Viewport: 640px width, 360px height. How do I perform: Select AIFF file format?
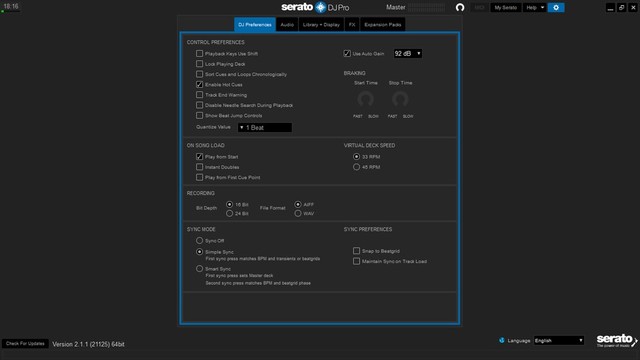[x=298, y=204]
